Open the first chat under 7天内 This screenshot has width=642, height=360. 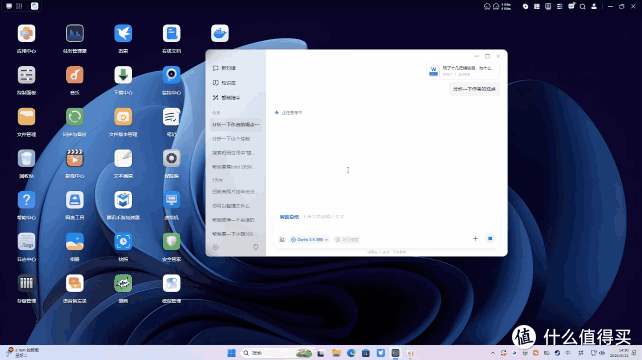(x=235, y=192)
